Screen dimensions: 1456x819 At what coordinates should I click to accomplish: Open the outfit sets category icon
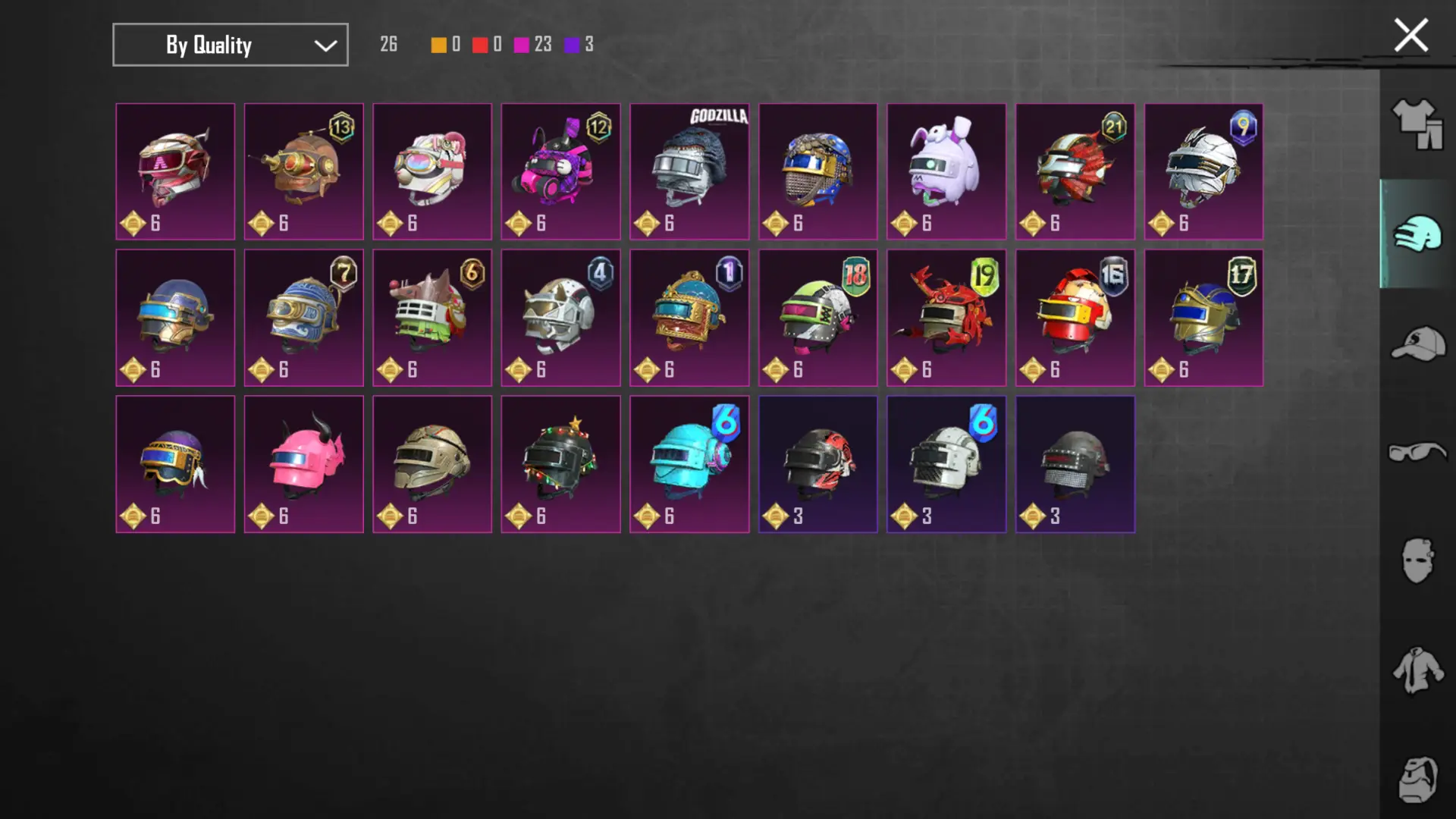point(1417,124)
